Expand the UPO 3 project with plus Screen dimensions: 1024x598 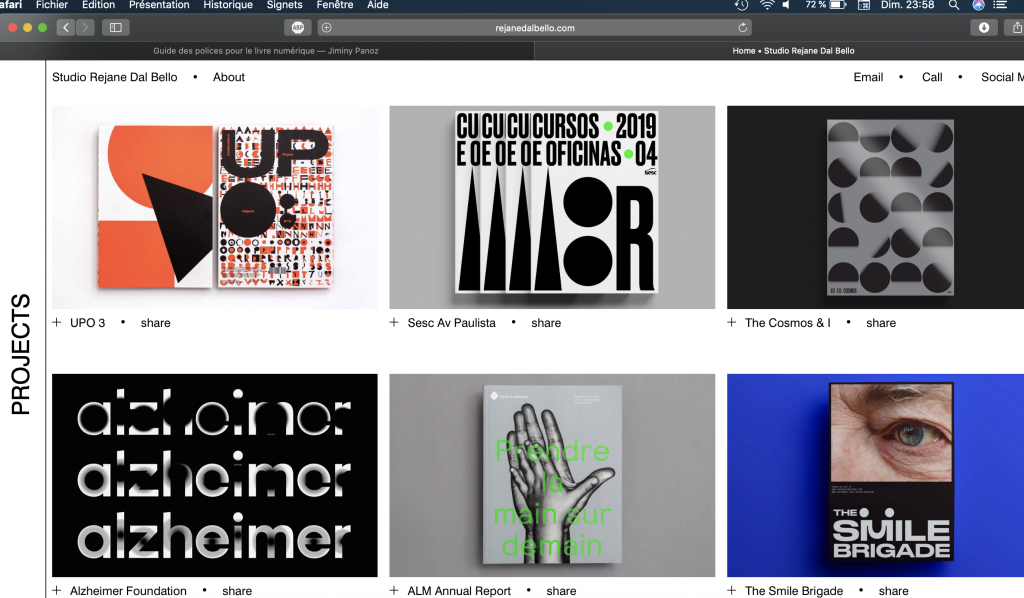pos(57,323)
